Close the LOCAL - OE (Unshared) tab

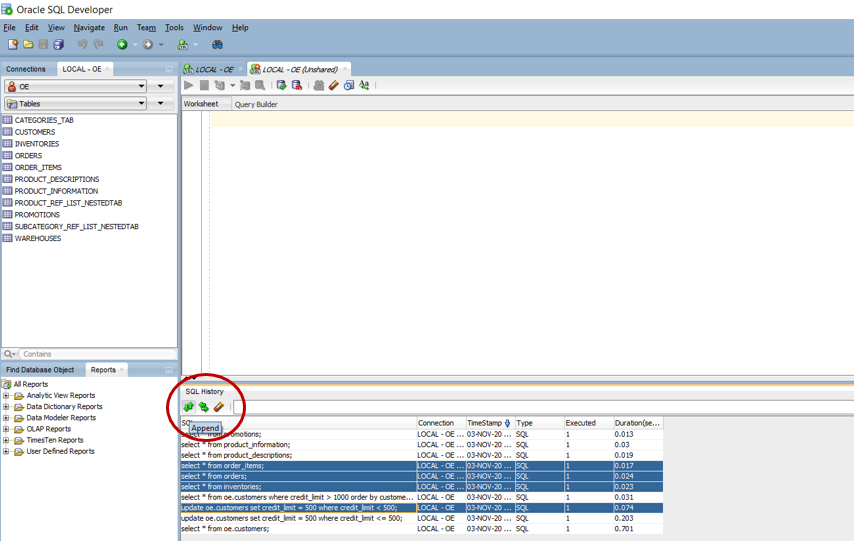(345, 69)
